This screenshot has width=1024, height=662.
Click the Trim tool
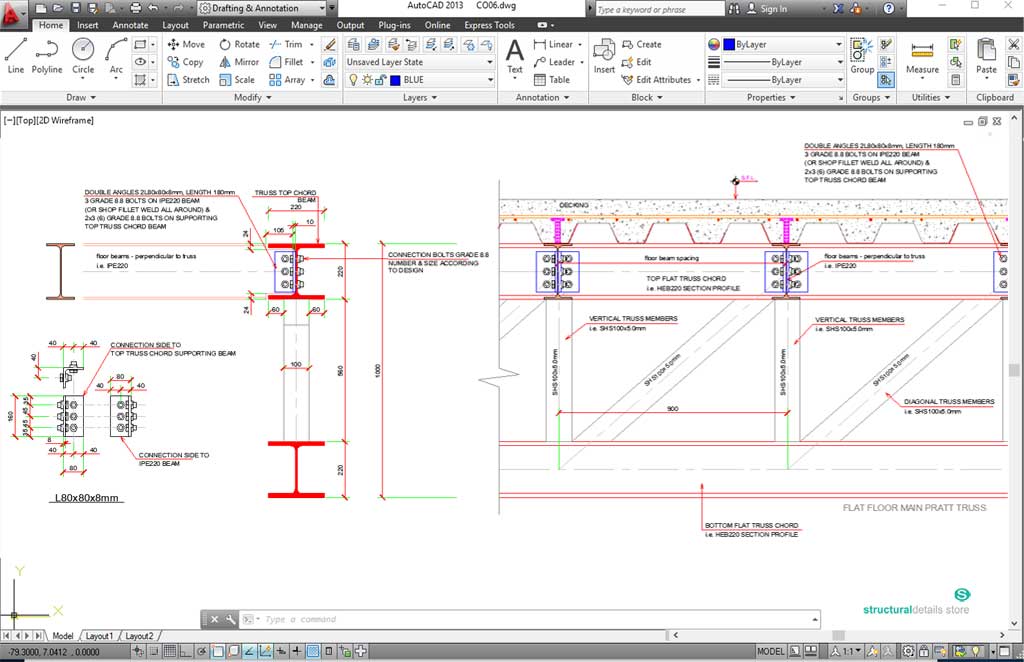click(x=286, y=44)
